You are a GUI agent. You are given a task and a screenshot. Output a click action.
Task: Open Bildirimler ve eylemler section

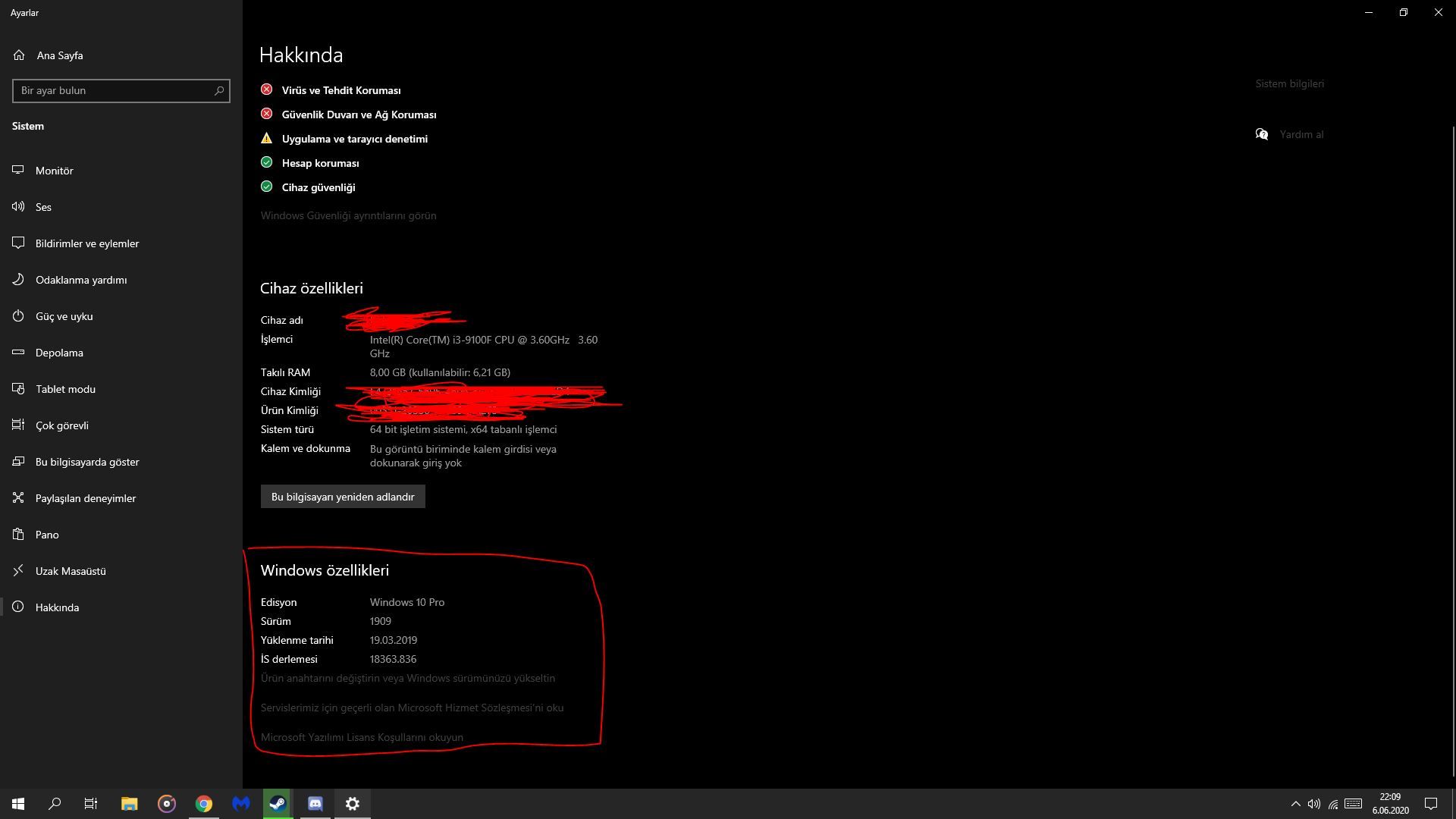86,243
